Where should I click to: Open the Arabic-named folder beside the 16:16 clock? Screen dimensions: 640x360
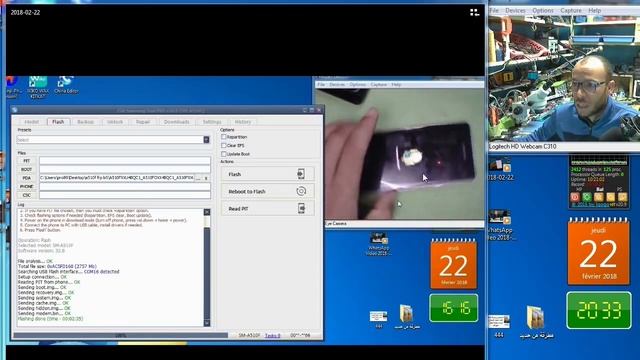pyautogui.click(x=407, y=317)
